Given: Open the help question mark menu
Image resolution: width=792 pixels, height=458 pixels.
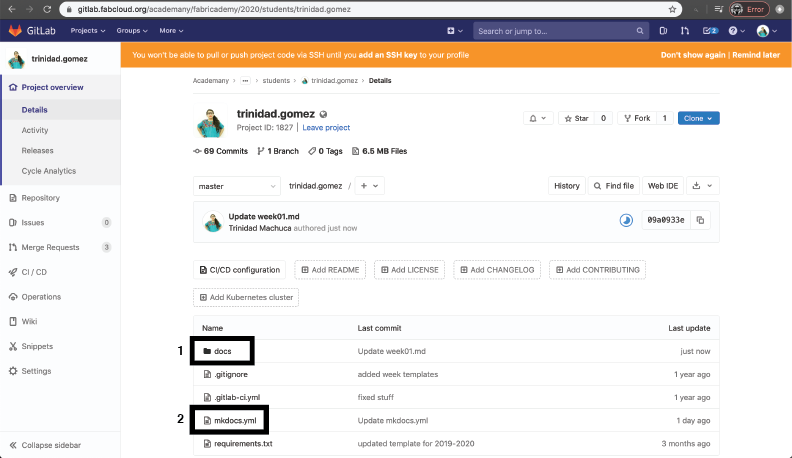Looking at the screenshot, I should (x=736, y=31).
